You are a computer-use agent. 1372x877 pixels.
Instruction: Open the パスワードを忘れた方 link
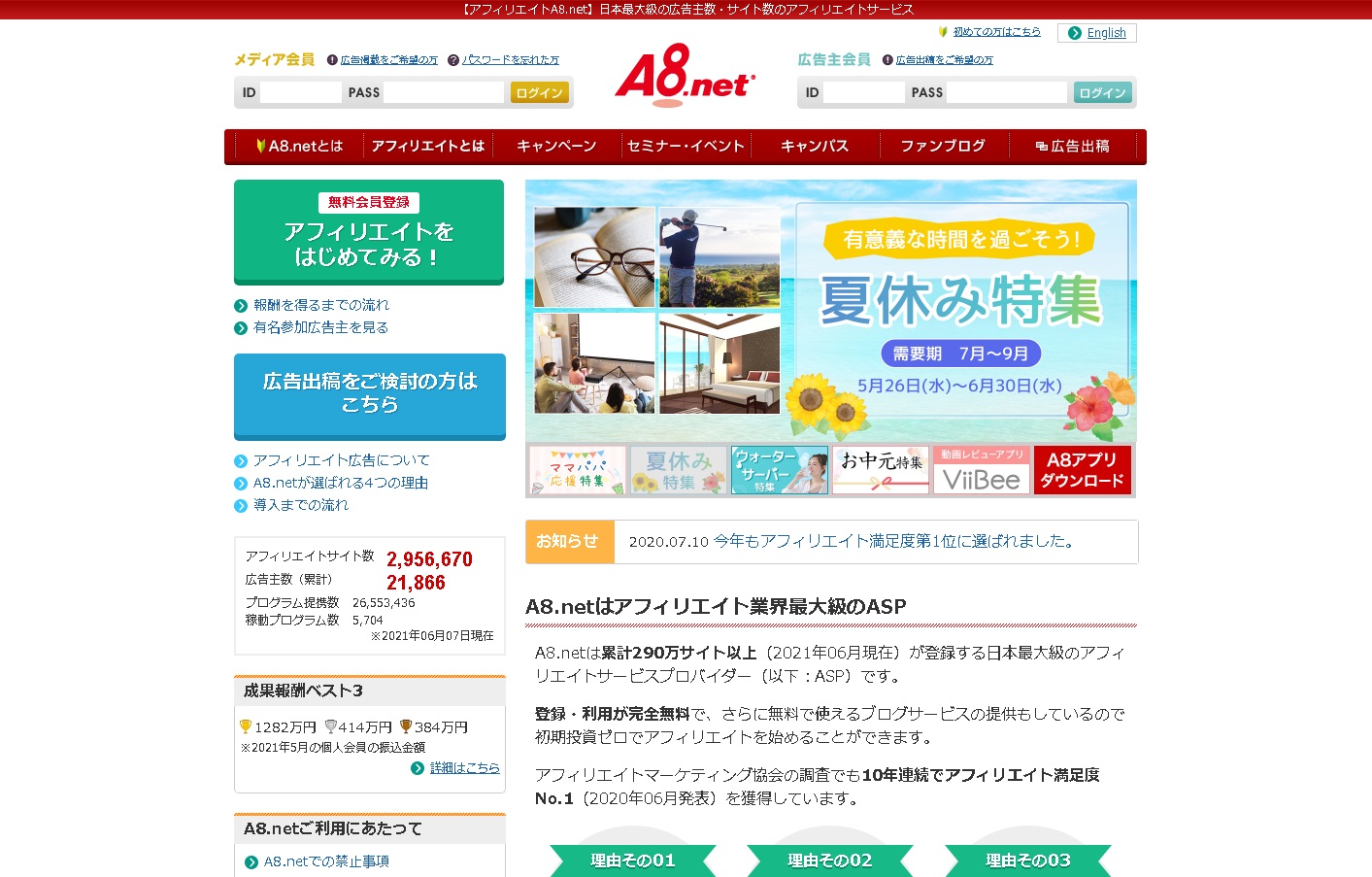(x=511, y=60)
